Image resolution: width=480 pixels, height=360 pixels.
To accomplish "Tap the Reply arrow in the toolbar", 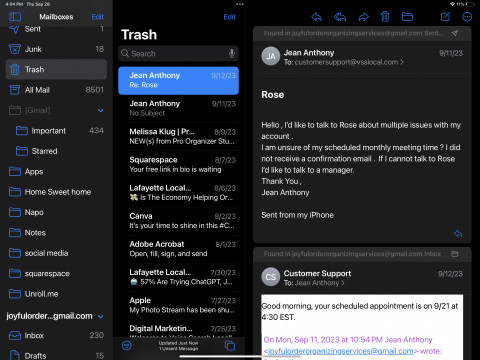I will (x=316, y=17).
